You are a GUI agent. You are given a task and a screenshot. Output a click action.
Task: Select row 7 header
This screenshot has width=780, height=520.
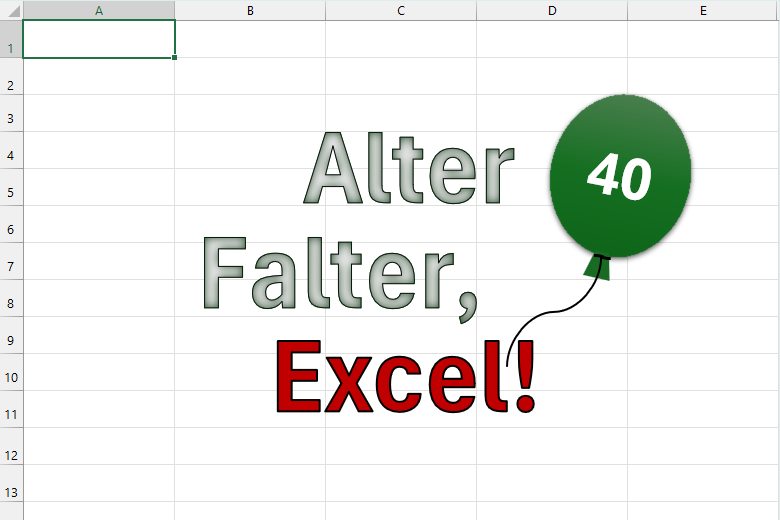[11, 261]
